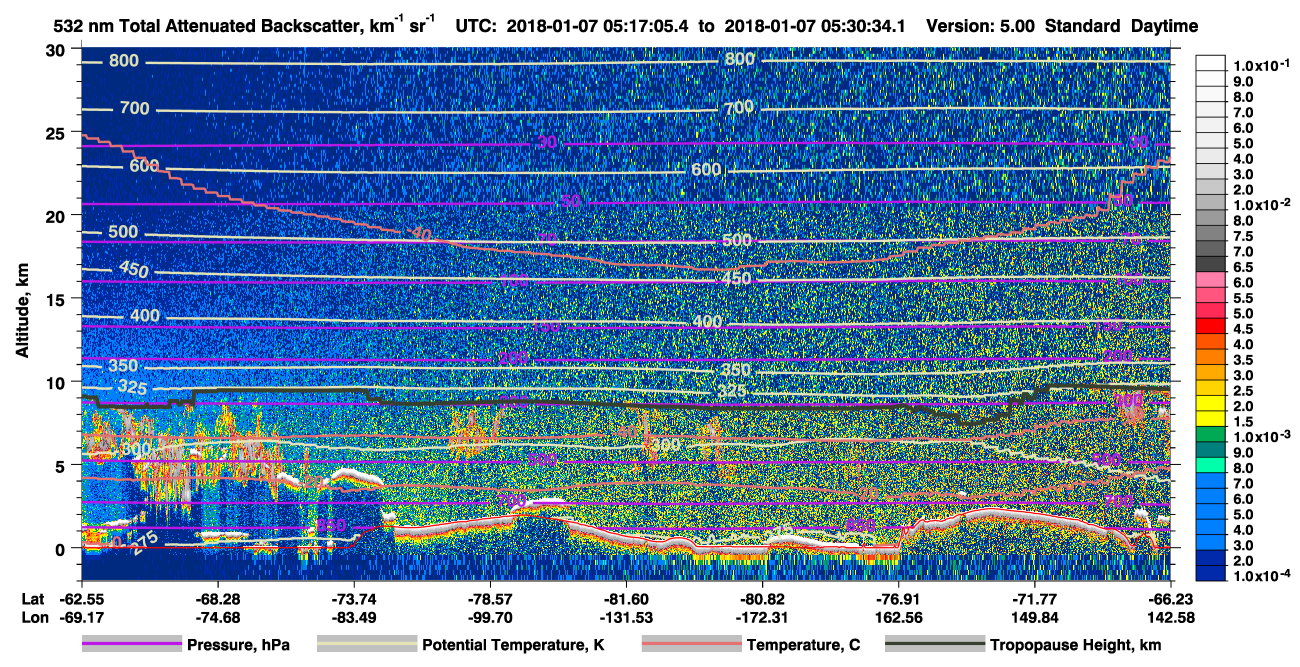1300x667 pixels.
Task: Select the magenta Pressure legend line sample
Action: [x=132, y=645]
